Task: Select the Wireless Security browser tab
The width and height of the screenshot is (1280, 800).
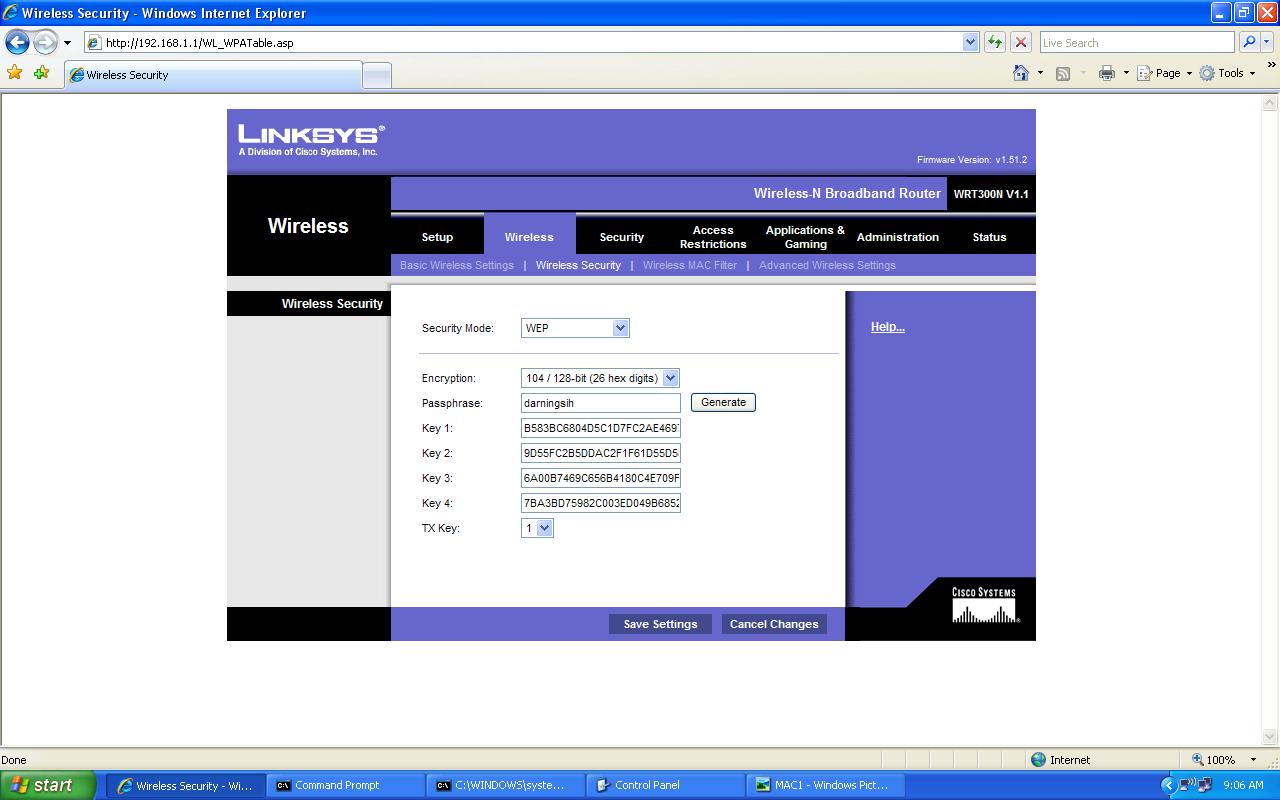Action: (213, 75)
